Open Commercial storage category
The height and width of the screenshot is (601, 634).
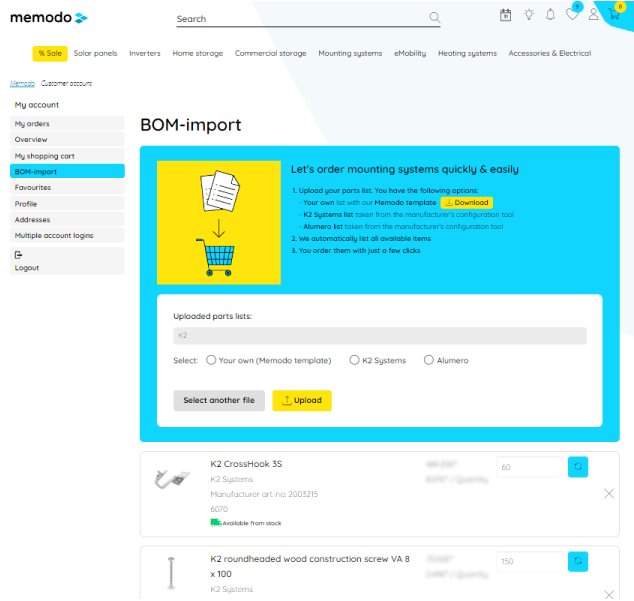271,53
